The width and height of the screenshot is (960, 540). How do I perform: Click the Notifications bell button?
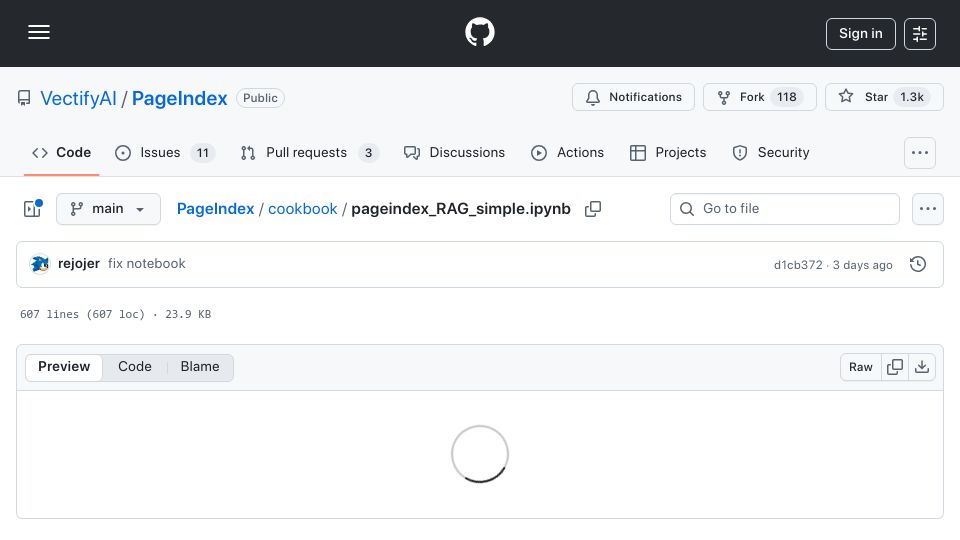(633, 97)
